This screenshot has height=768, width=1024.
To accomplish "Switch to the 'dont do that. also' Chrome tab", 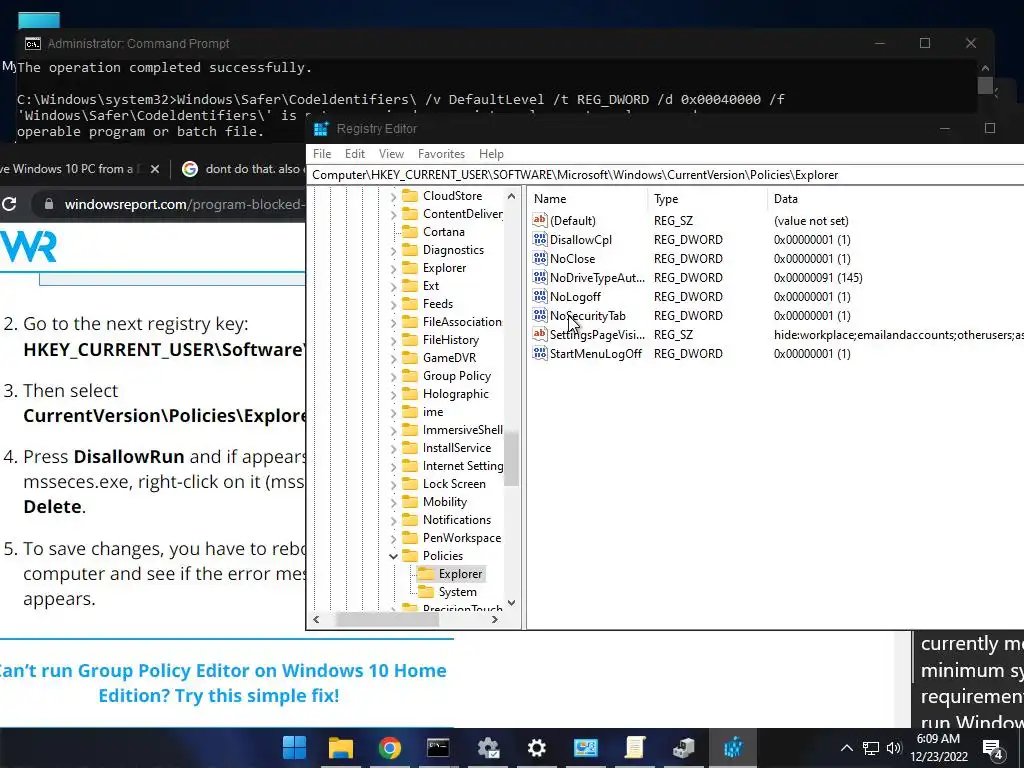I will click(x=241, y=169).
